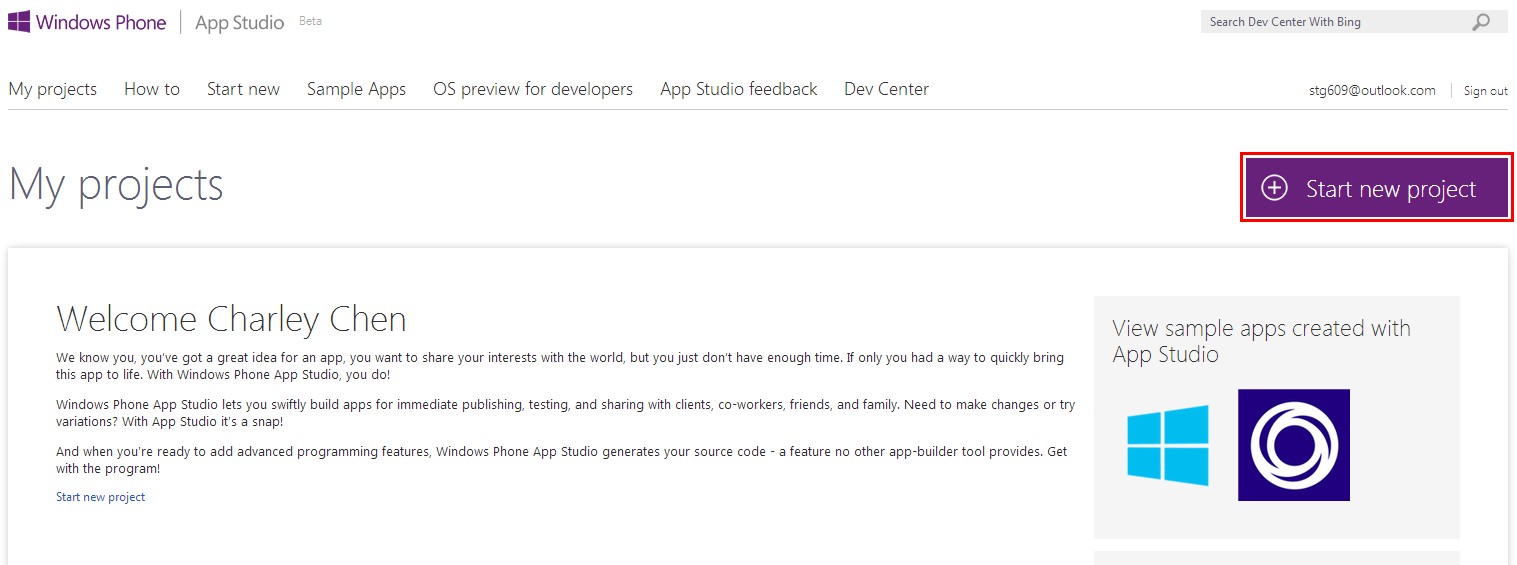This screenshot has width=1517, height=565.
Task: Click the plus icon in Start new project
Action: (1274, 188)
